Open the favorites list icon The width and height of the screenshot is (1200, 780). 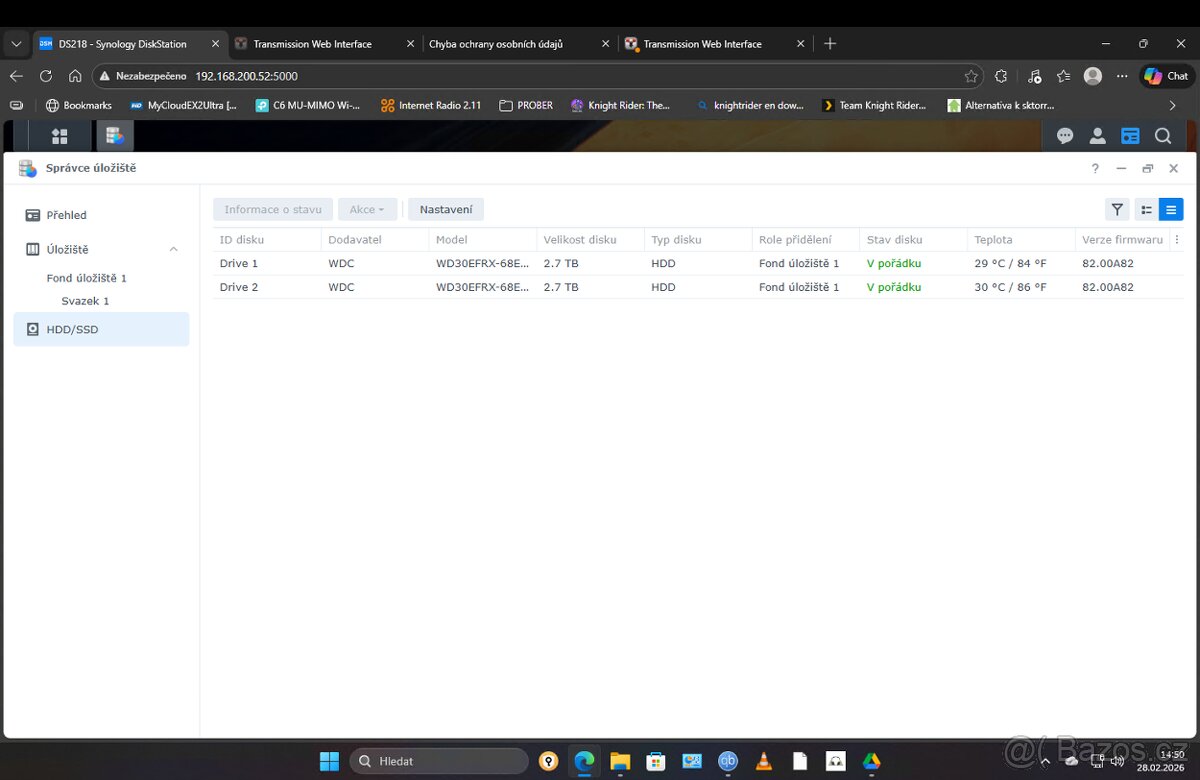coord(1063,76)
